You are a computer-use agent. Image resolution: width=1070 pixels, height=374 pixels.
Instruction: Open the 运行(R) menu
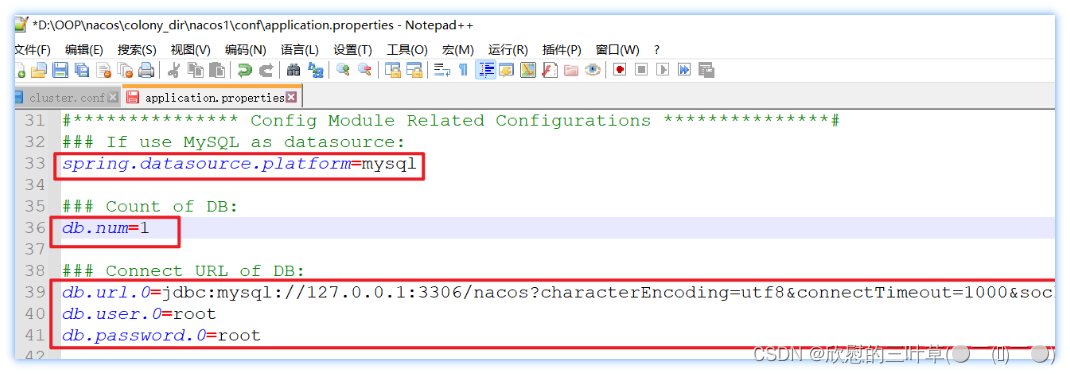click(508, 50)
